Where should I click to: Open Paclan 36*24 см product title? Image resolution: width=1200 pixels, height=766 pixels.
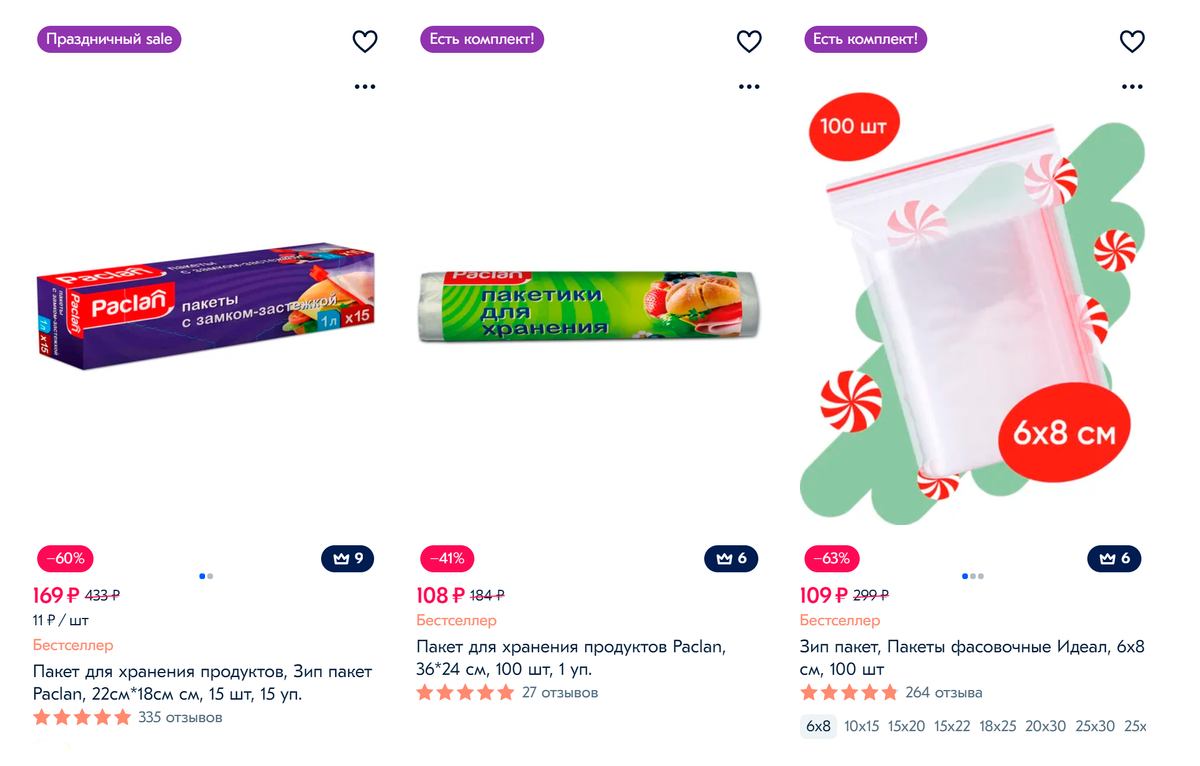[x=570, y=658]
